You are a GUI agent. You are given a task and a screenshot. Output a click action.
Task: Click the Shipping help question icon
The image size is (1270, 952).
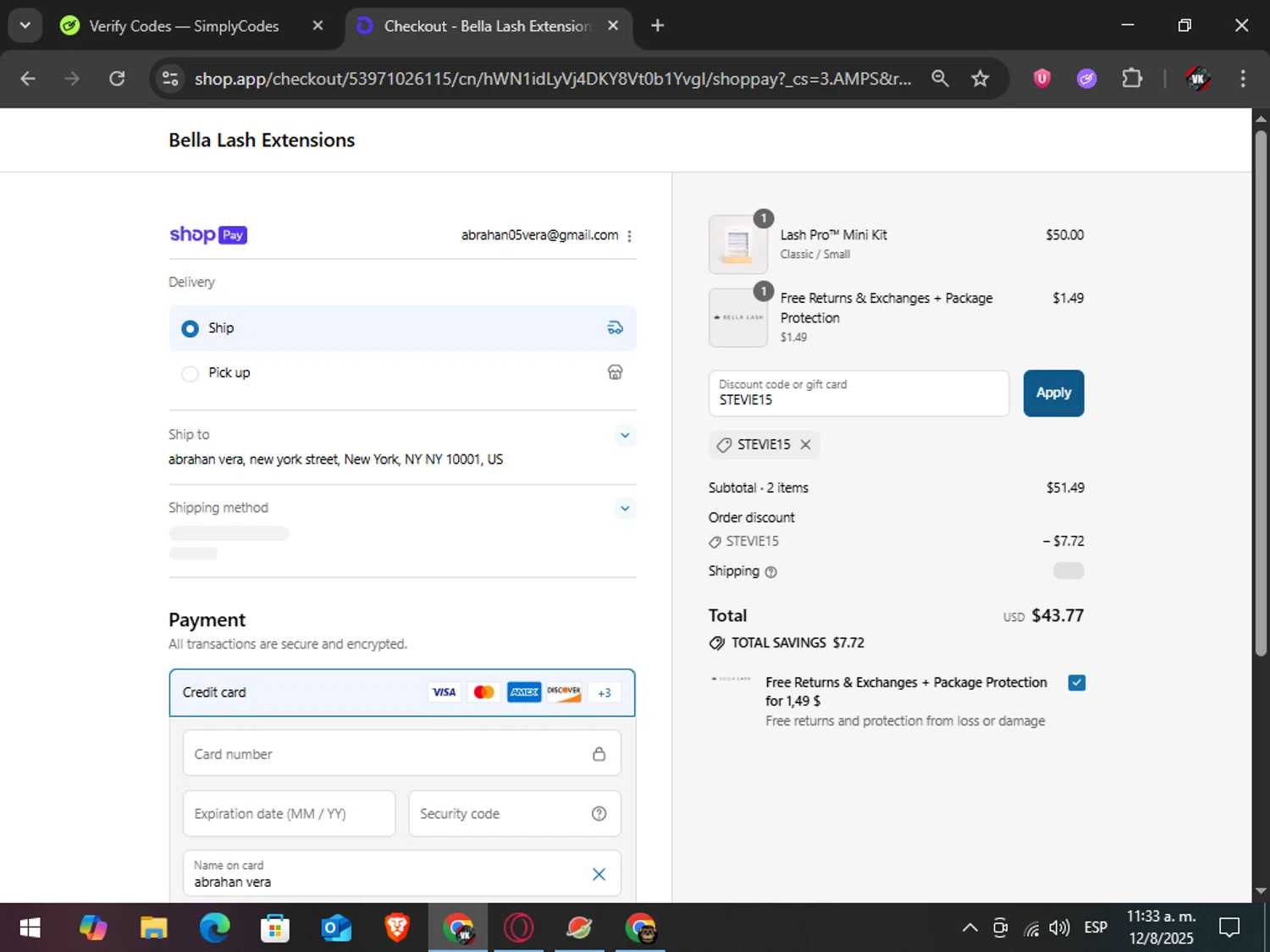[770, 572]
